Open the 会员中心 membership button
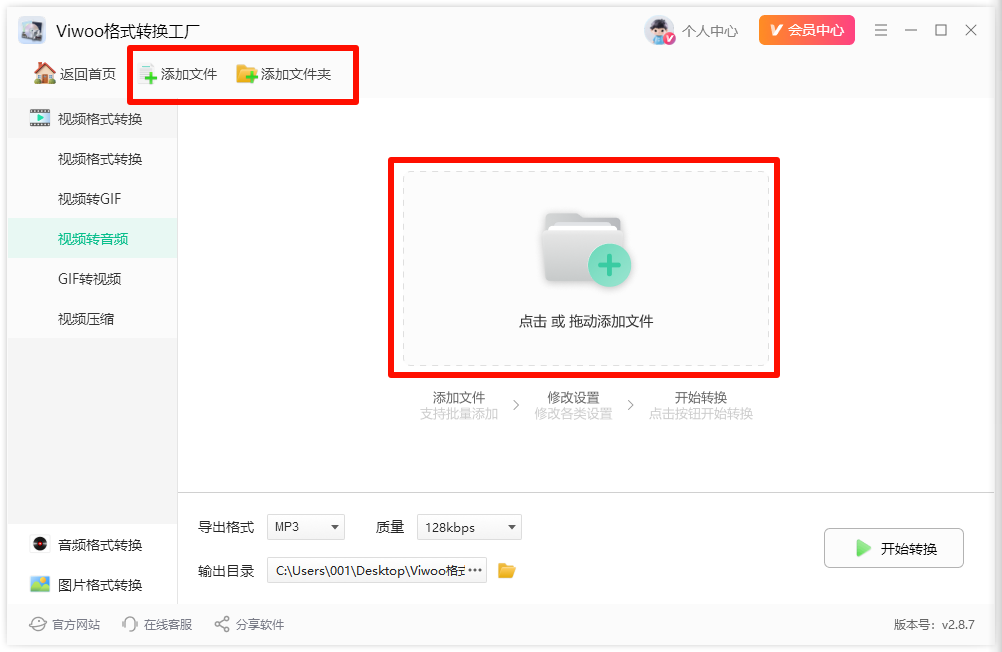Screen dimensions: 1002x652 click(806, 30)
